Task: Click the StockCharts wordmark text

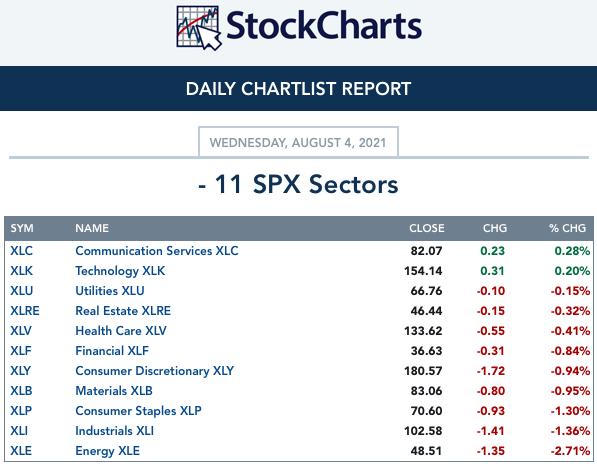Action: point(324,26)
